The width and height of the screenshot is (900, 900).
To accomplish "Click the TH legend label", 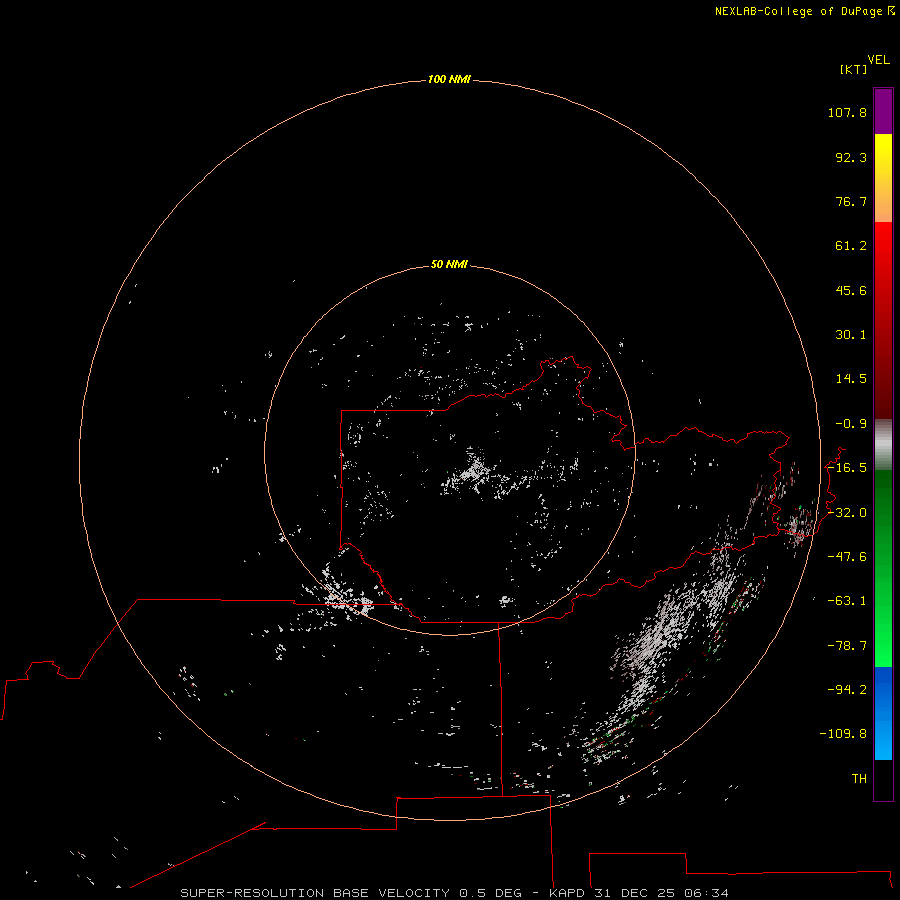I will (859, 779).
